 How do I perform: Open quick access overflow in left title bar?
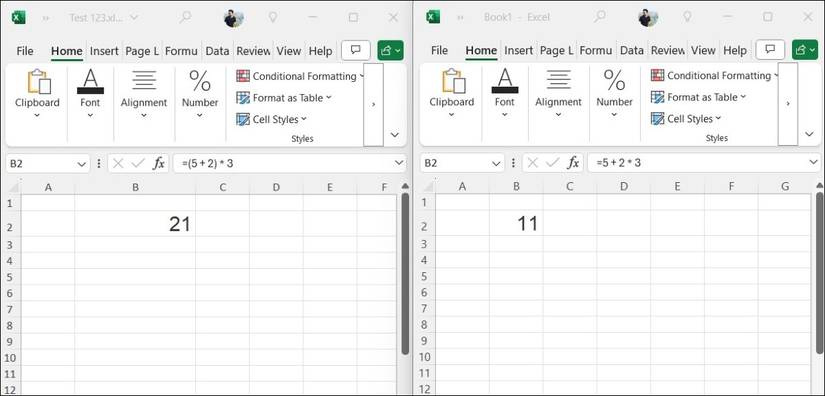46,18
